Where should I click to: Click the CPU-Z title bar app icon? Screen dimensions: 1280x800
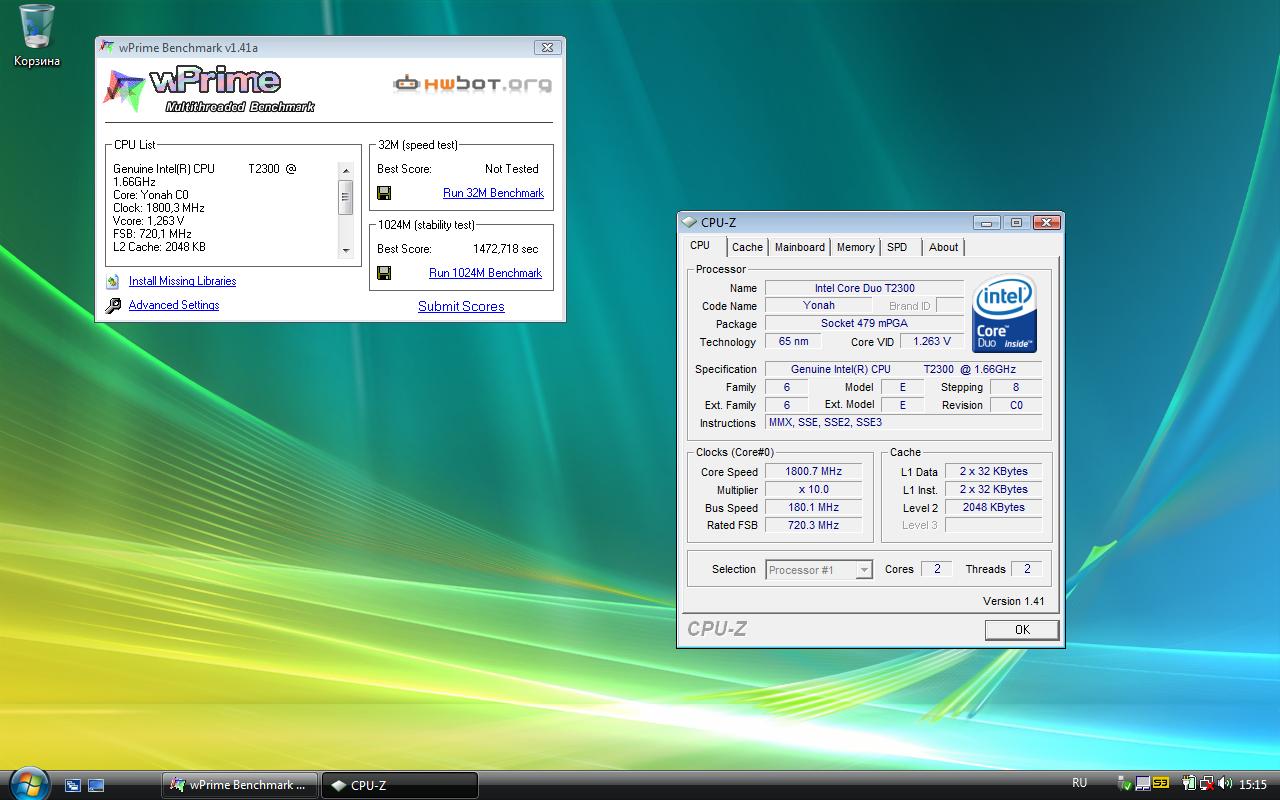(689, 222)
